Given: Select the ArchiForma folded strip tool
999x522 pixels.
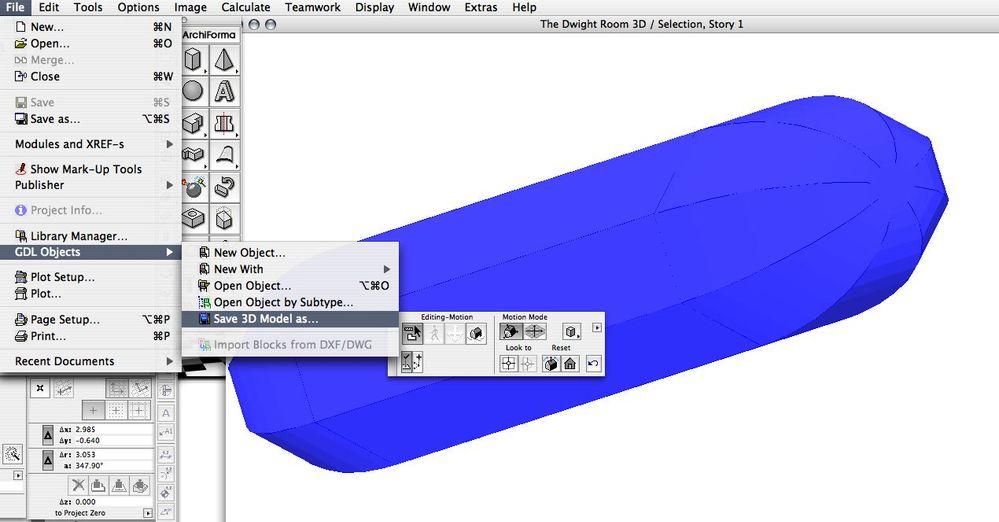Looking at the screenshot, I should pyautogui.click(x=194, y=154).
